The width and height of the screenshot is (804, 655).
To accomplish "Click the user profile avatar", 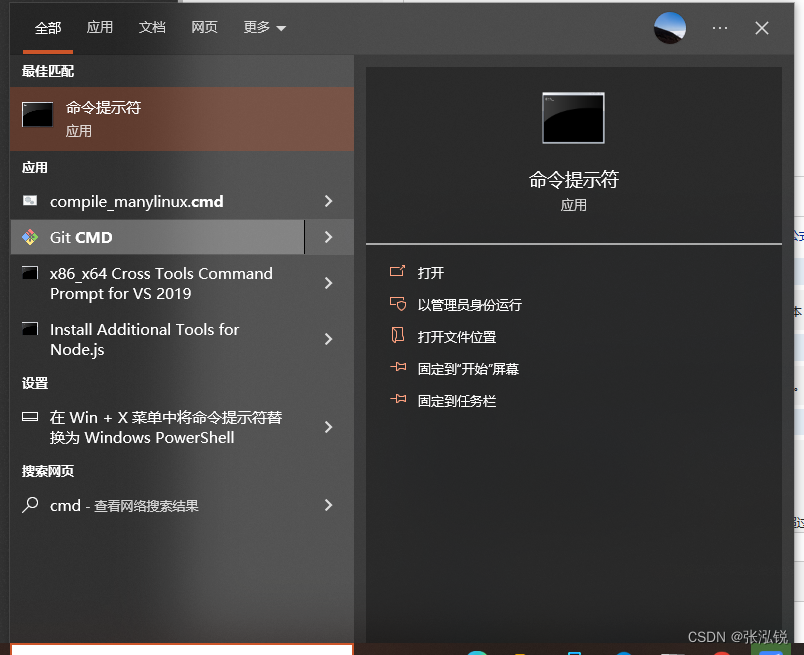I will (x=670, y=28).
